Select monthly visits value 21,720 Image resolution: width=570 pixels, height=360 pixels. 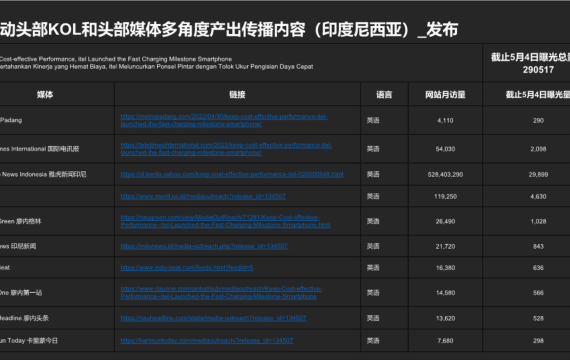pyautogui.click(x=445, y=246)
